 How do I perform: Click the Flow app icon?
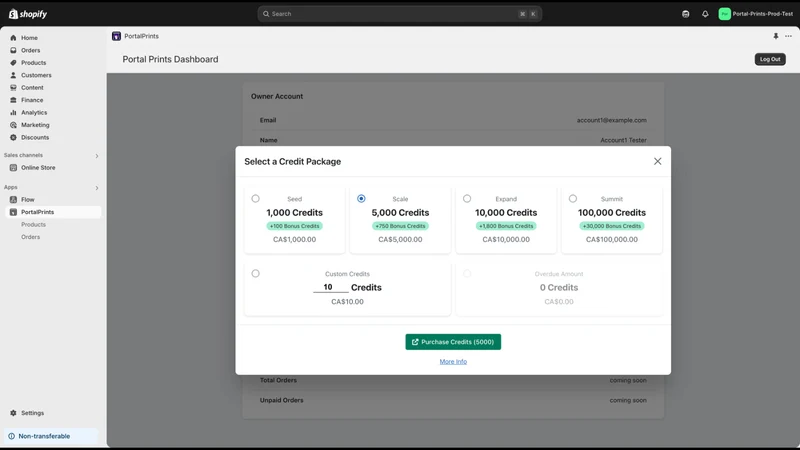tap(13, 199)
